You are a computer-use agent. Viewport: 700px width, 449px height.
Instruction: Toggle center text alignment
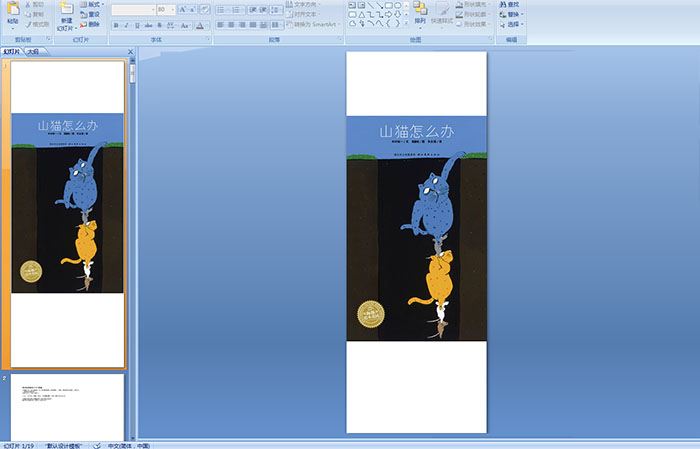231,25
